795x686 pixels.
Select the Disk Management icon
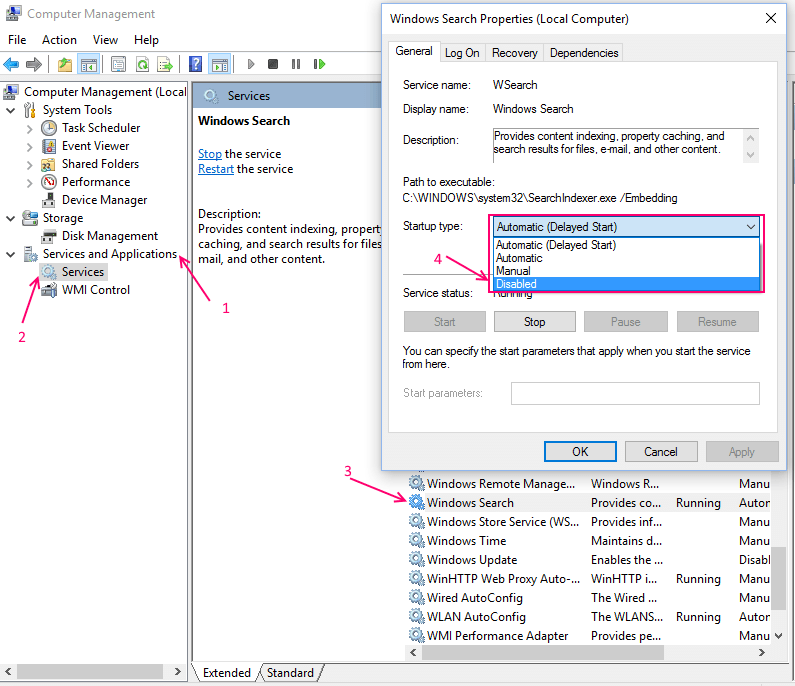tap(49, 236)
